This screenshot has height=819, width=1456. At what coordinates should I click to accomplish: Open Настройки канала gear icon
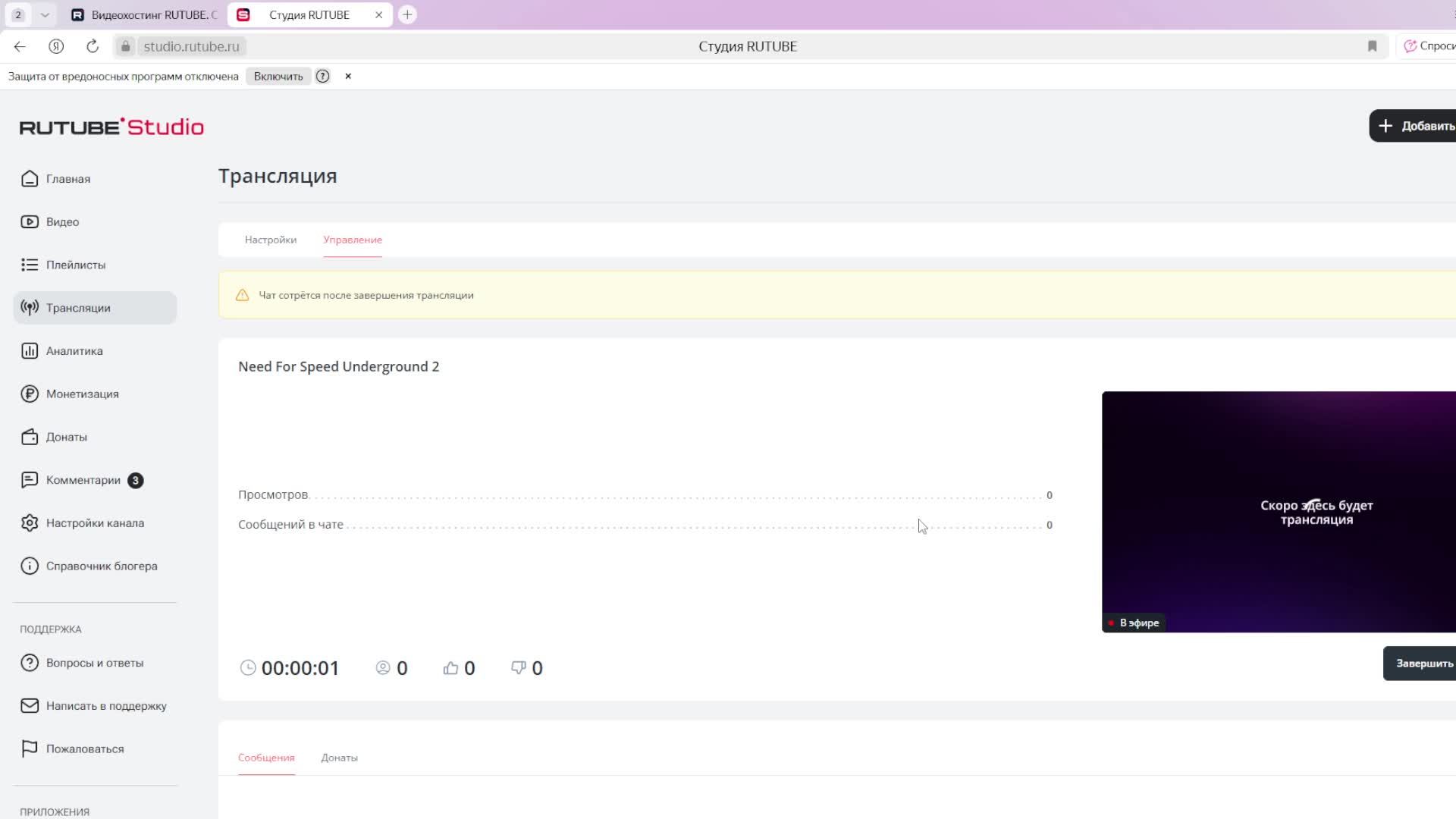[30, 523]
